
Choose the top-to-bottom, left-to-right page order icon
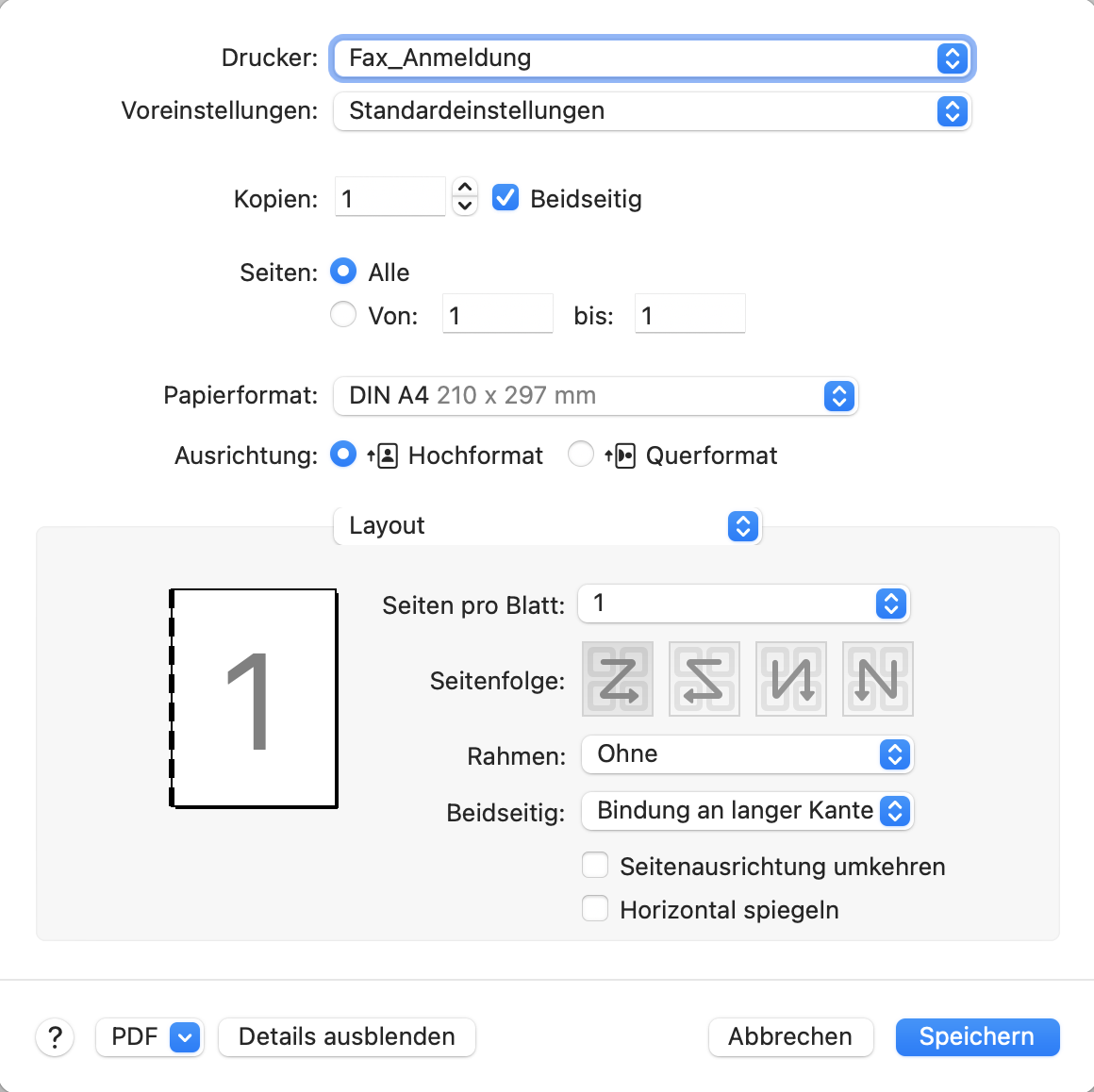tap(791, 679)
